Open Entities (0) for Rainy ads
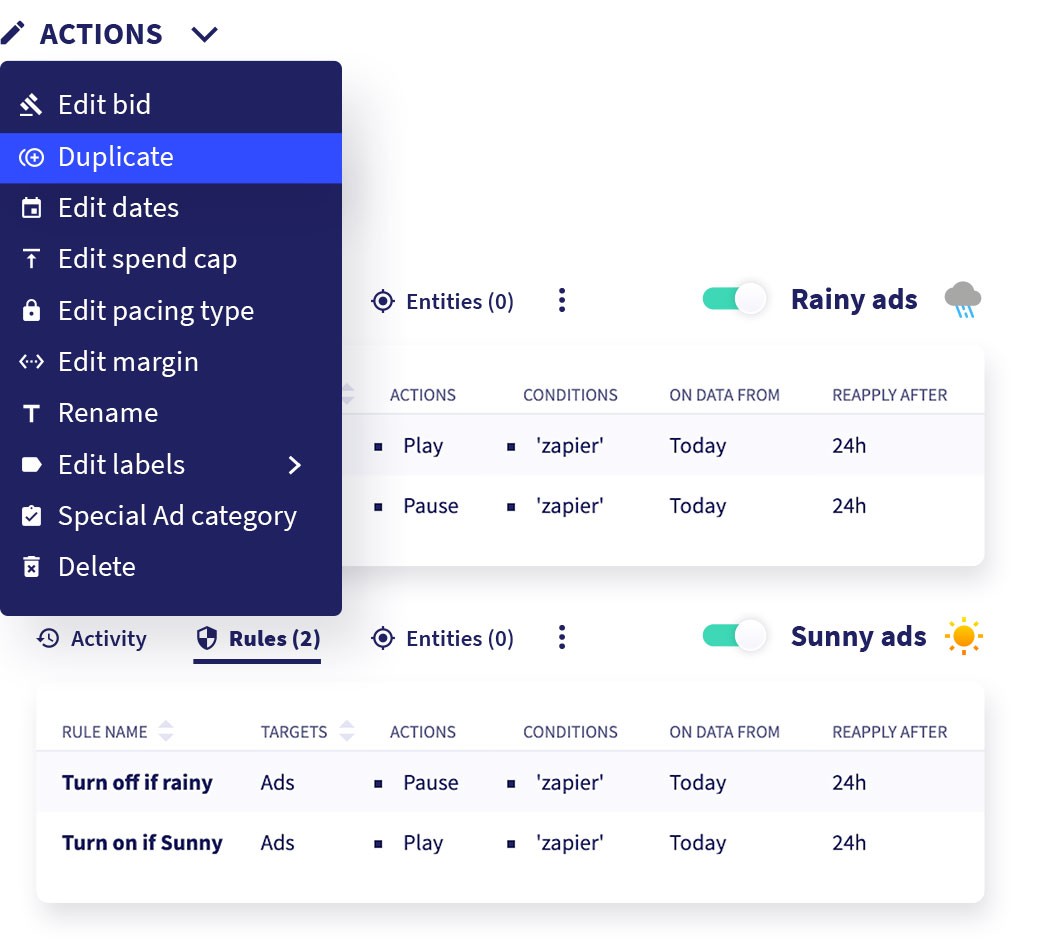This screenshot has height=950, width=1042. point(443,302)
